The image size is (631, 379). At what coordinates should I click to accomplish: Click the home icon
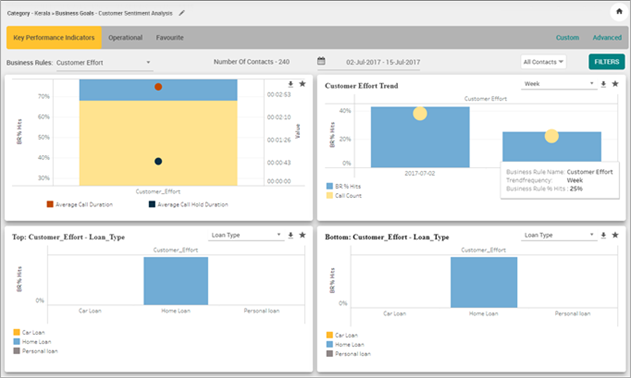tap(619, 12)
